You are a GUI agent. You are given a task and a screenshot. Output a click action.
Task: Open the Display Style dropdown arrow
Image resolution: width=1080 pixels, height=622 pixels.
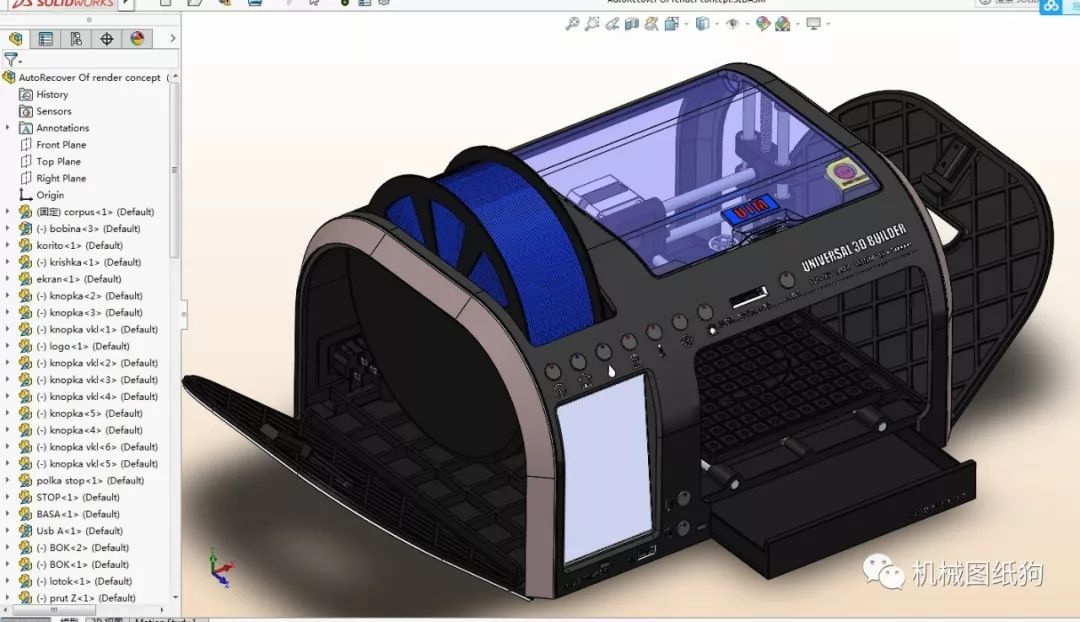click(717, 24)
